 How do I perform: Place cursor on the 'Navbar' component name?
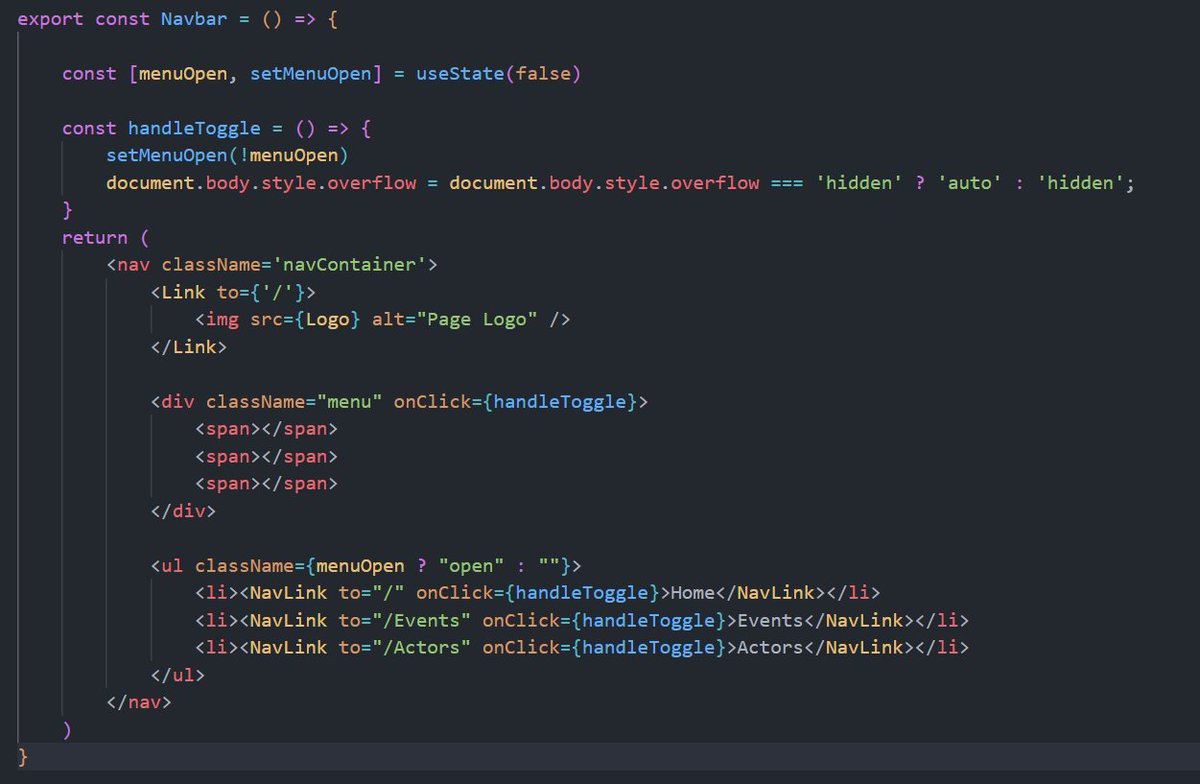pos(193,19)
